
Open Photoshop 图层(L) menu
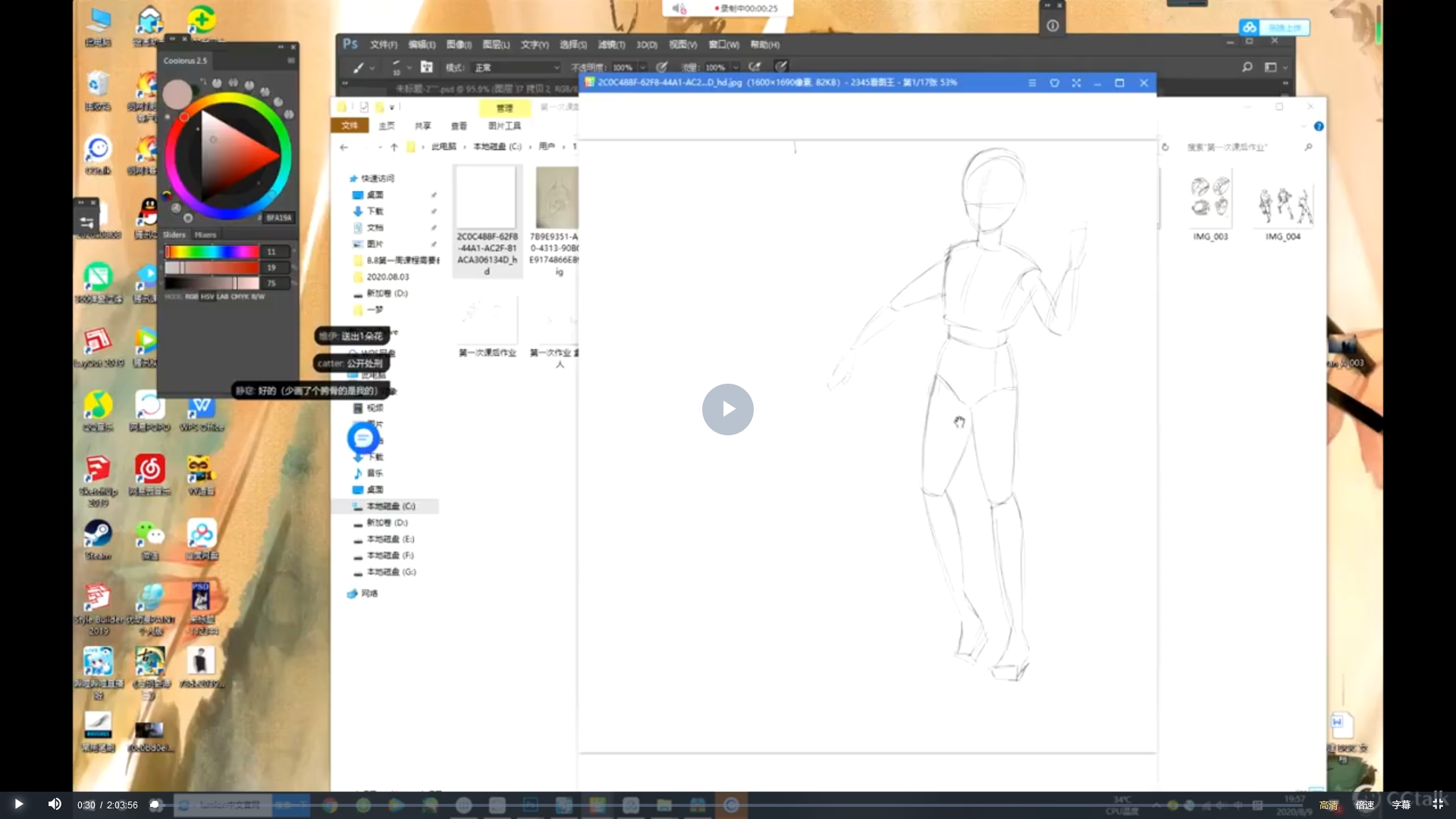click(x=496, y=45)
